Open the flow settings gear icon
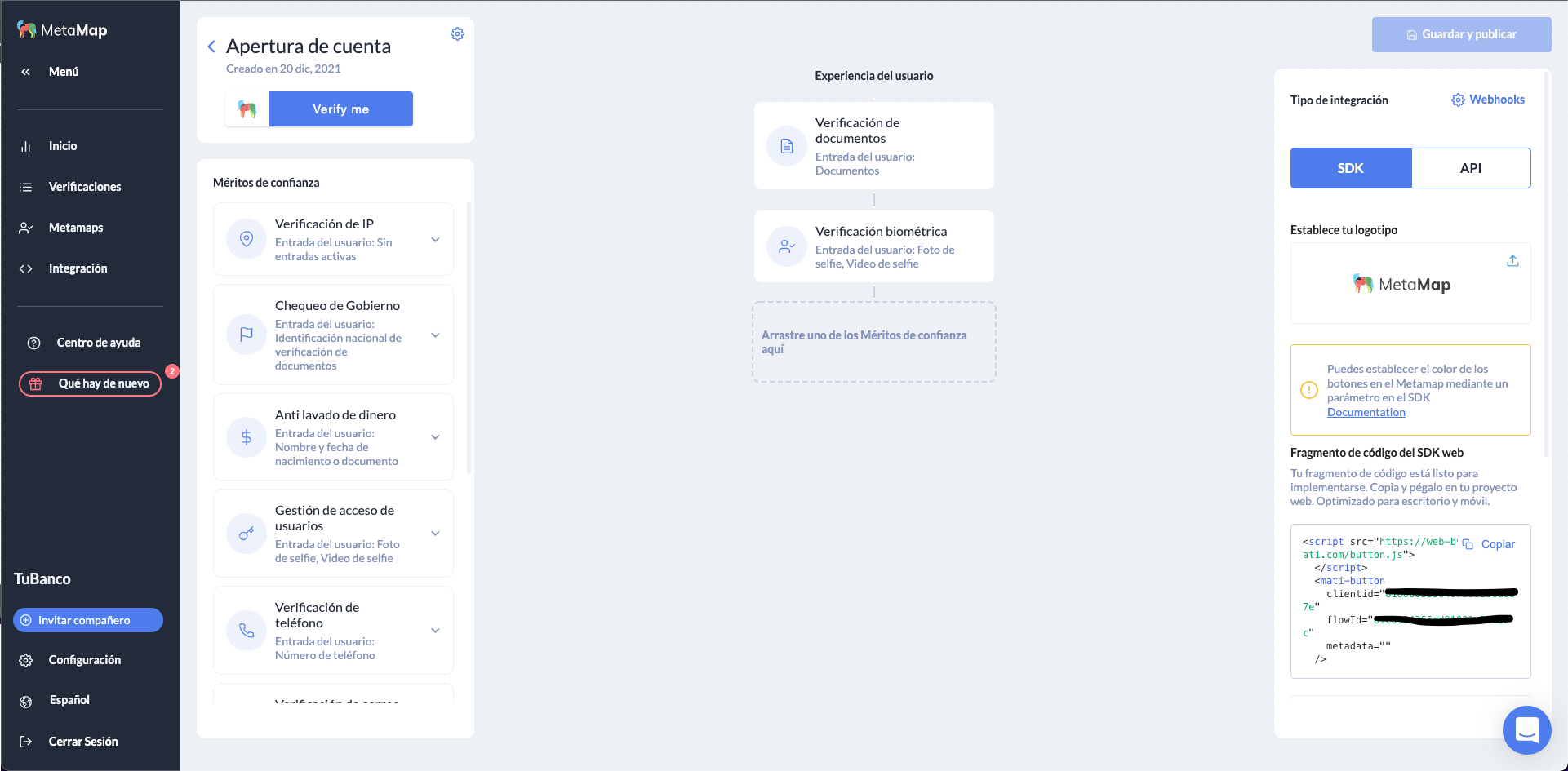Viewport: 1568px width, 771px height. [457, 33]
